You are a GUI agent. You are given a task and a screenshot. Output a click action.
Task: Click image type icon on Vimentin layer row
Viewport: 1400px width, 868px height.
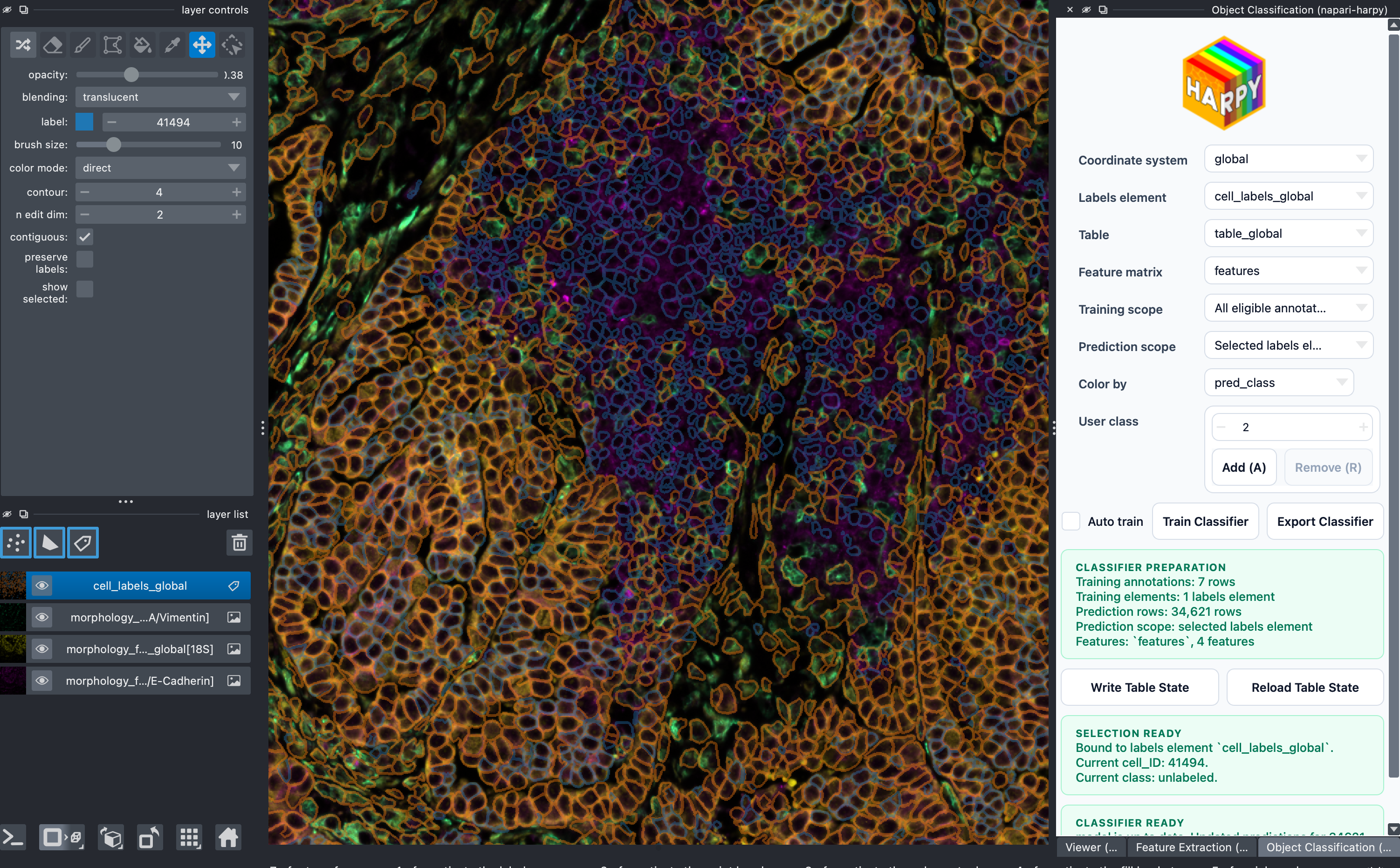[233, 617]
